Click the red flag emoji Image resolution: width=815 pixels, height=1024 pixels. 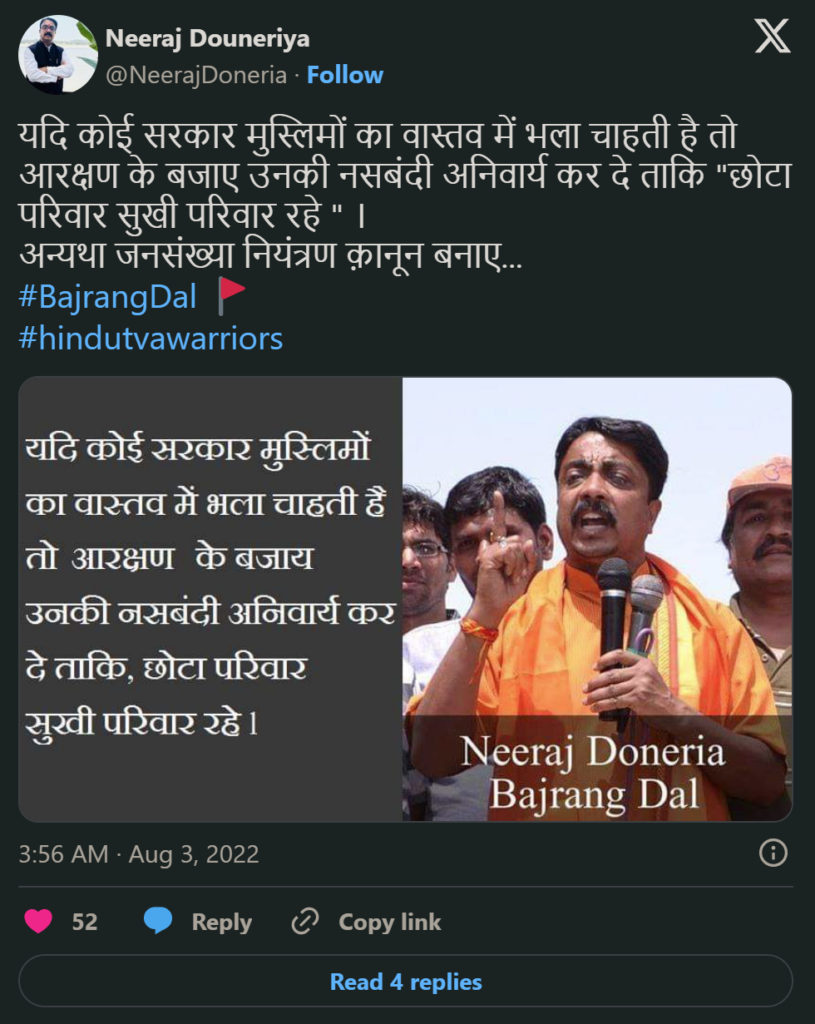coord(231,296)
